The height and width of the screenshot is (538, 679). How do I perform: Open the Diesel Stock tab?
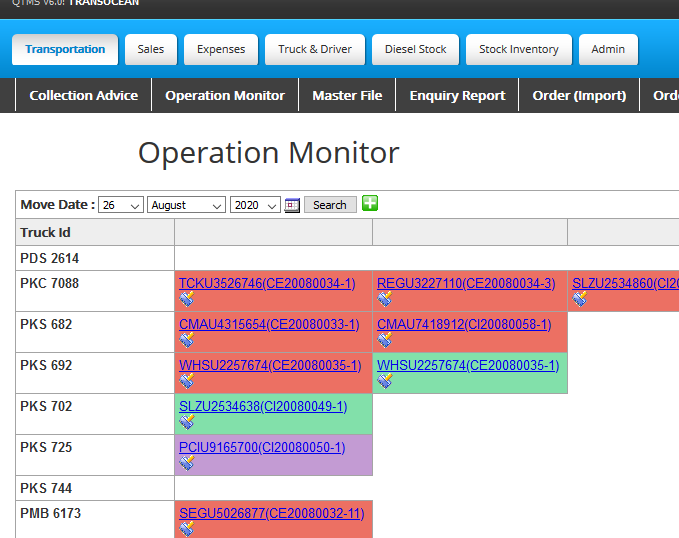pos(415,49)
